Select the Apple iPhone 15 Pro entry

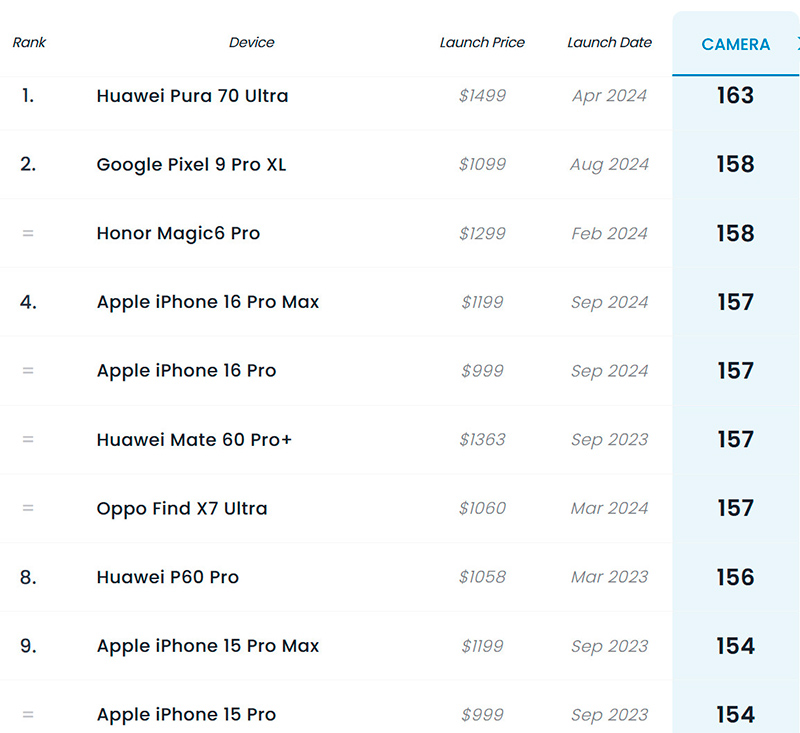[186, 715]
